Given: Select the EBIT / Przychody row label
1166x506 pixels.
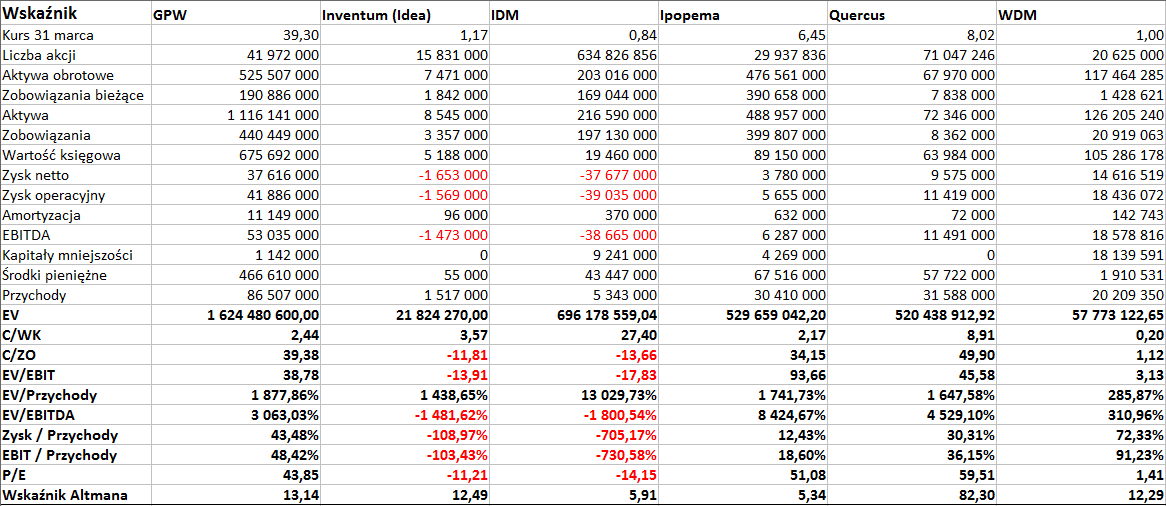Looking at the screenshot, I should 59,457.
